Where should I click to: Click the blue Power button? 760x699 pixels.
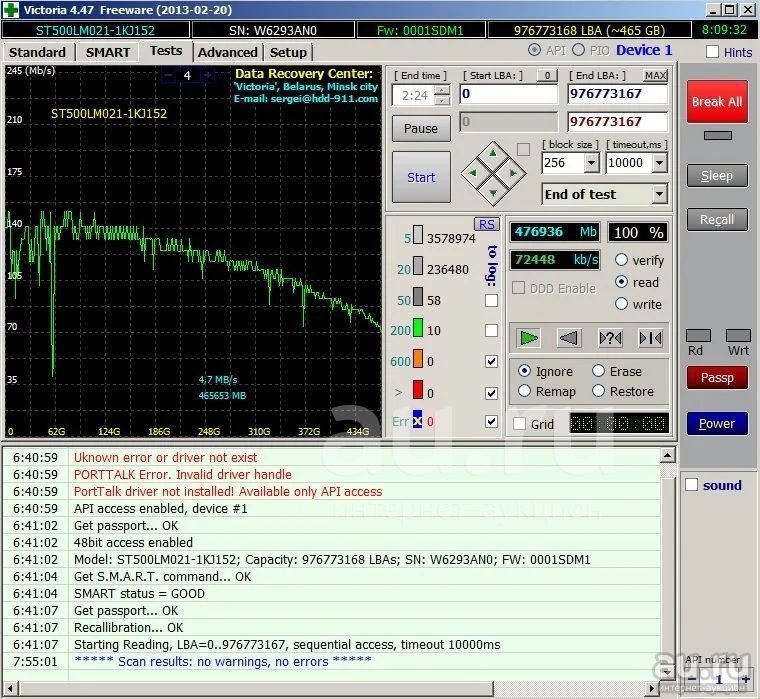pos(717,424)
